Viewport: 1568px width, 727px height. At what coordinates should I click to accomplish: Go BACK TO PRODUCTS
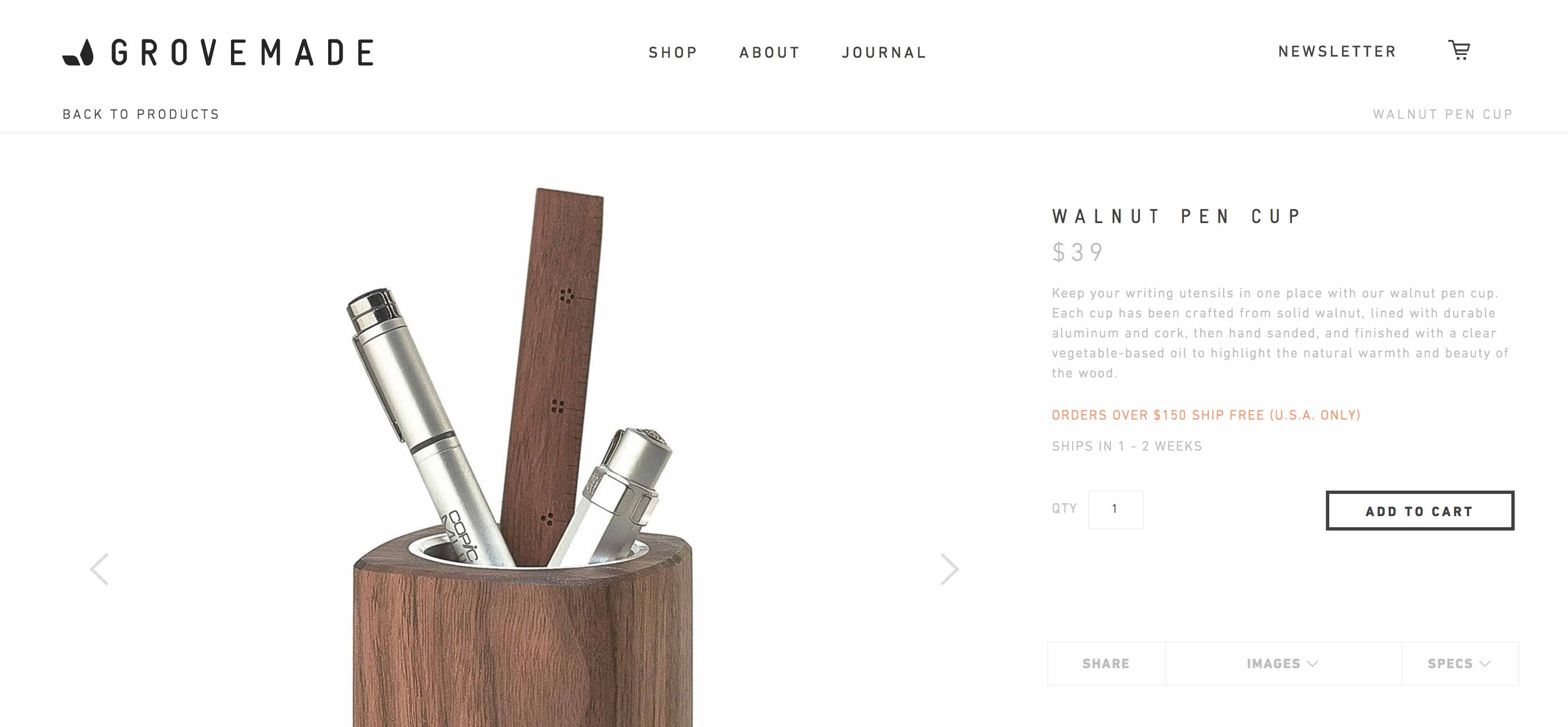point(140,114)
